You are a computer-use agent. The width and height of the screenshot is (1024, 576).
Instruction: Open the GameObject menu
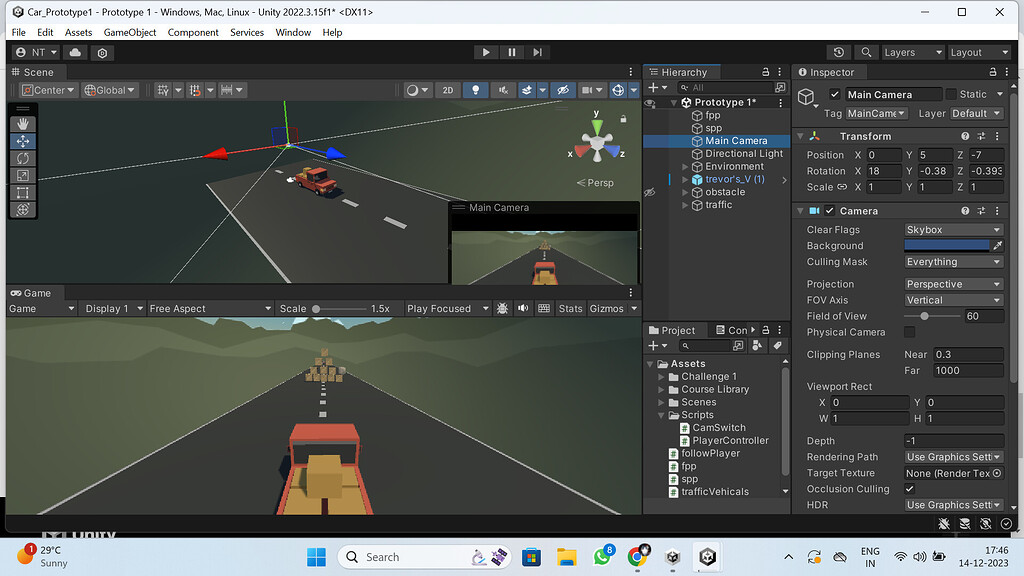coord(131,32)
